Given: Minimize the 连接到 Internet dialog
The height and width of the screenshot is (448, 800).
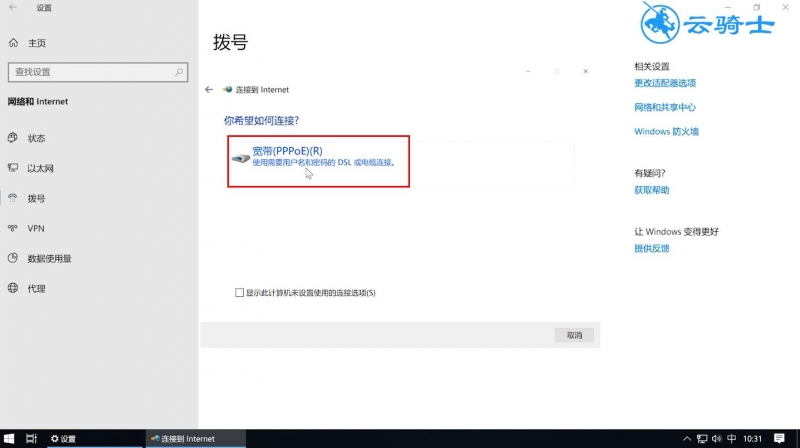Looking at the screenshot, I should coord(528,71).
